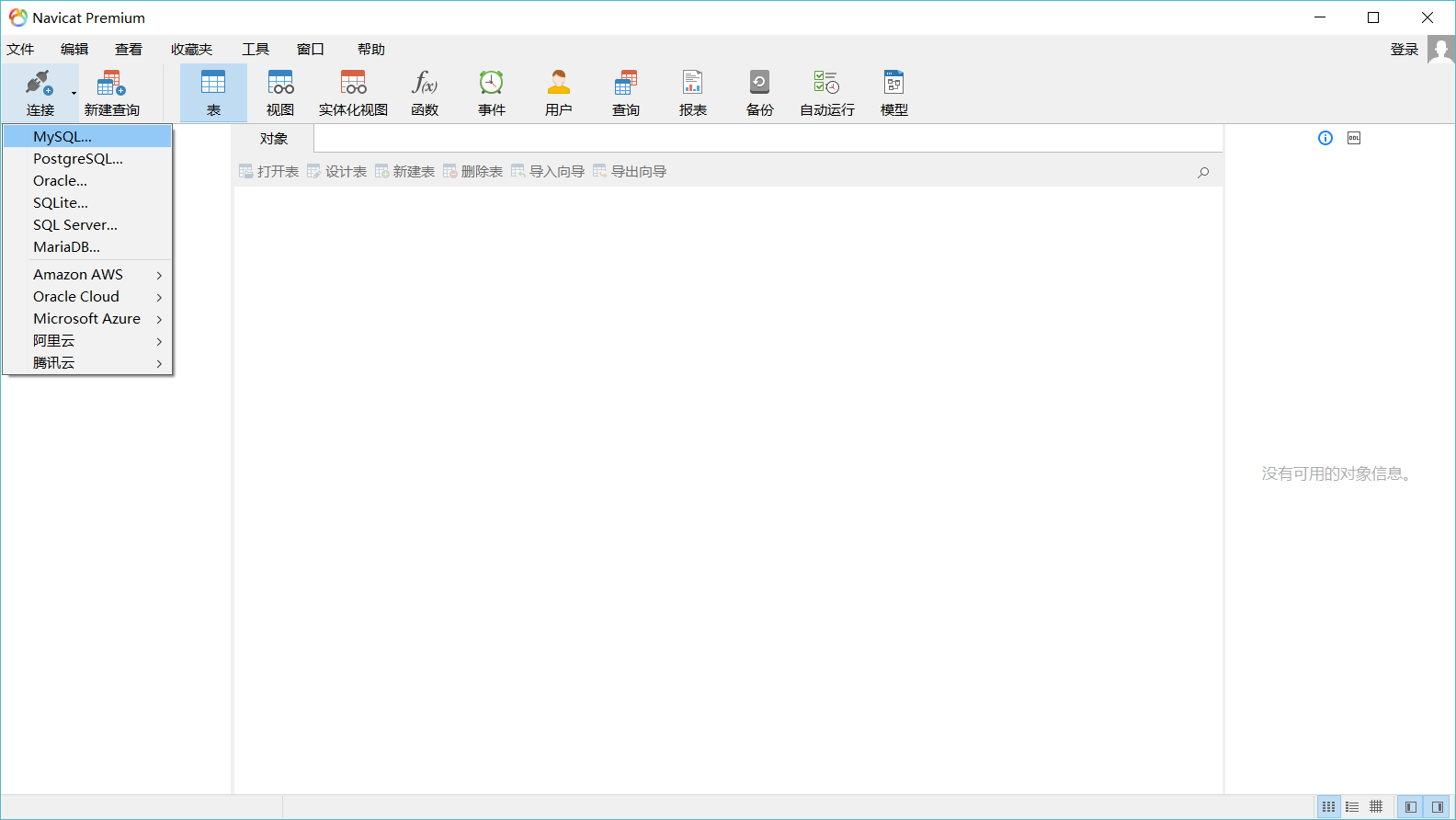The width and height of the screenshot is (1456, 820).
Task: Switch to icon grid view in status bar
Action: pos(1329,807)
